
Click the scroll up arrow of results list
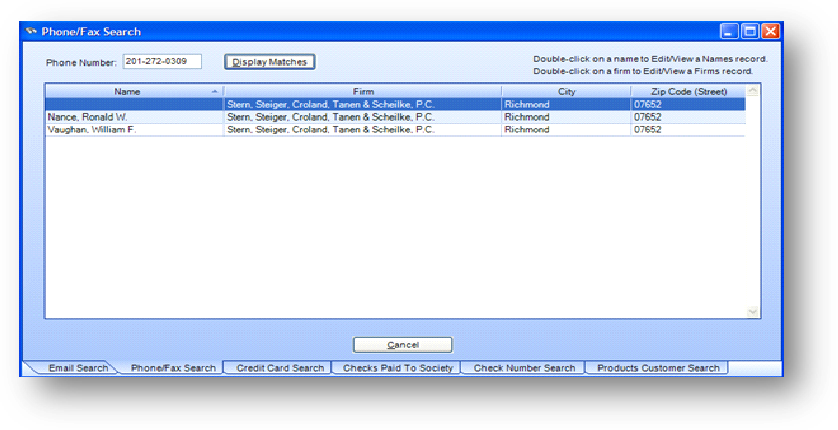coord(752,91)
